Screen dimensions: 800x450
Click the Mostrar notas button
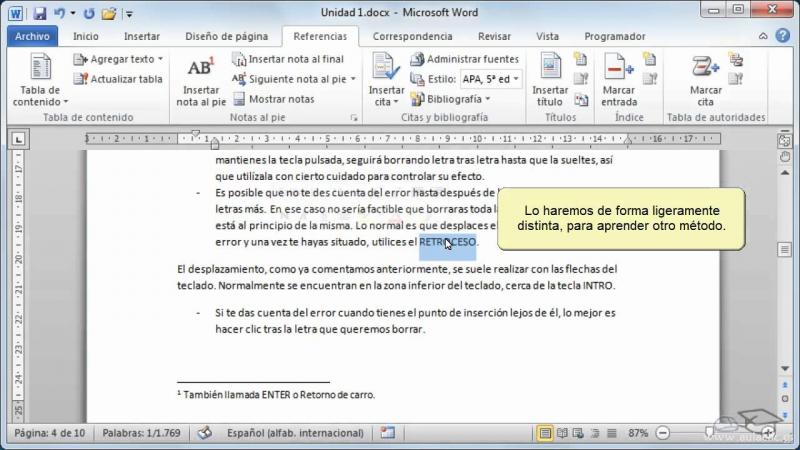(274, 99)
